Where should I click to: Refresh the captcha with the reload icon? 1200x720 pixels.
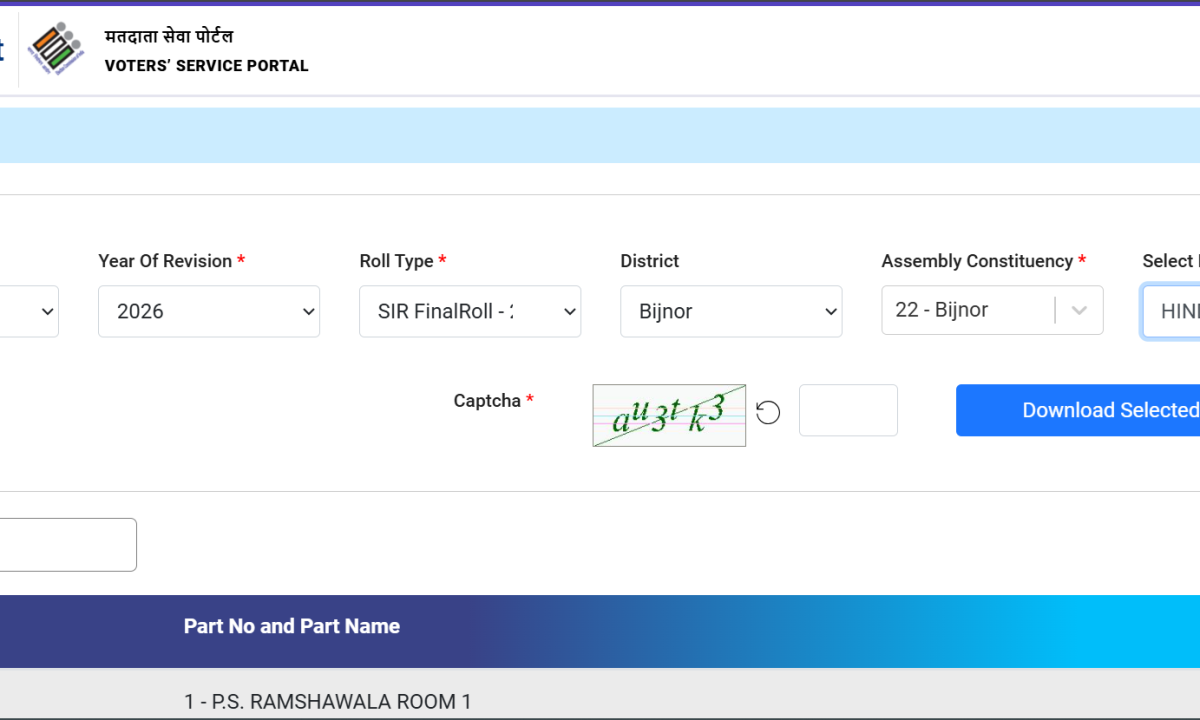(x=768, y=412)
